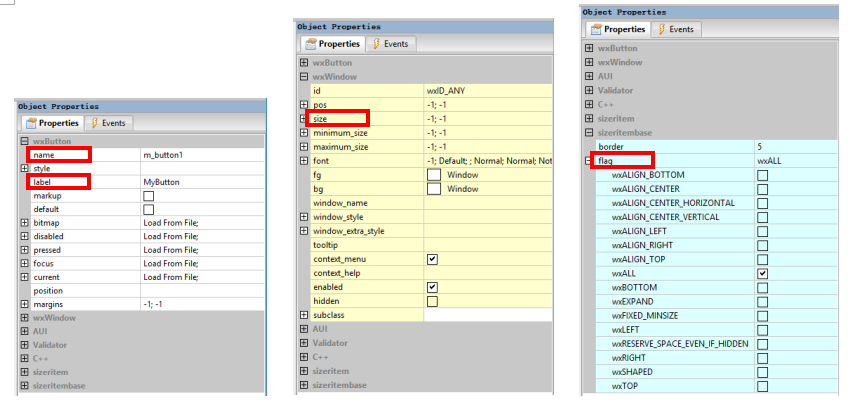
Task: Click the lightning Events icon above the m_button1 name row
Action: [x=95, y=123]
